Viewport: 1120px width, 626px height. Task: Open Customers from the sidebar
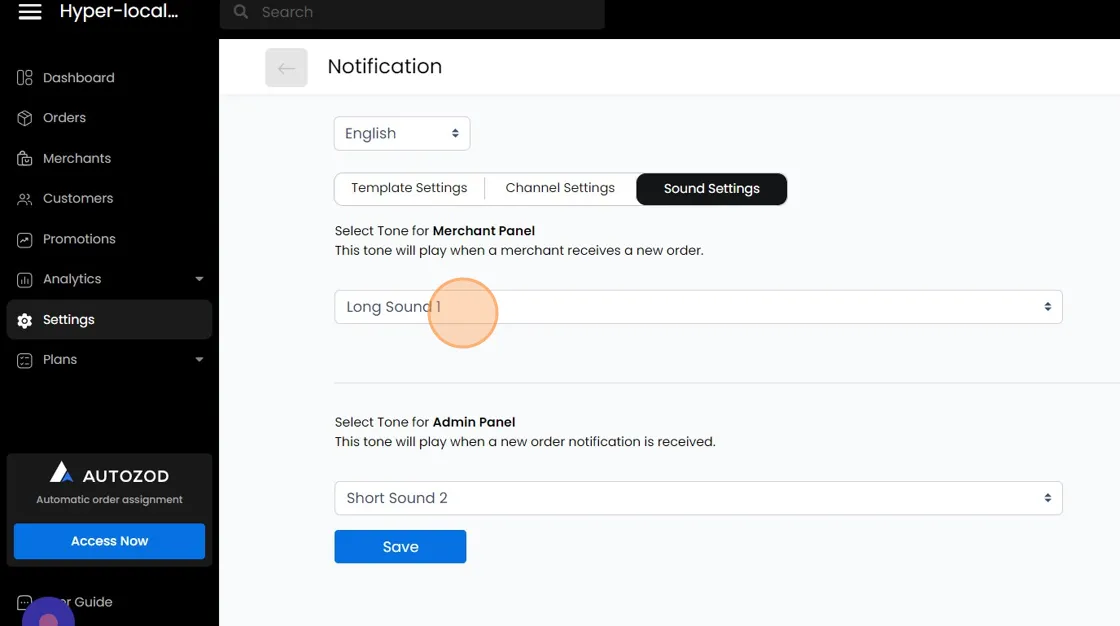[x=109, y=199]
